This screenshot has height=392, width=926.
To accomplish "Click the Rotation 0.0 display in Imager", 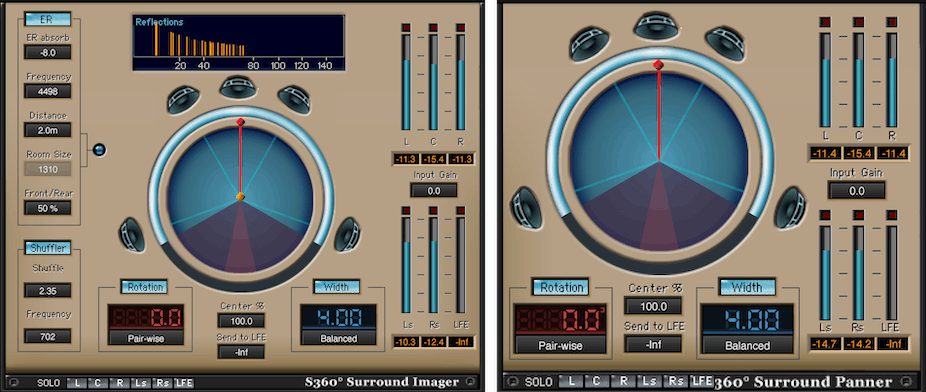I will click(x=146, y=317).
